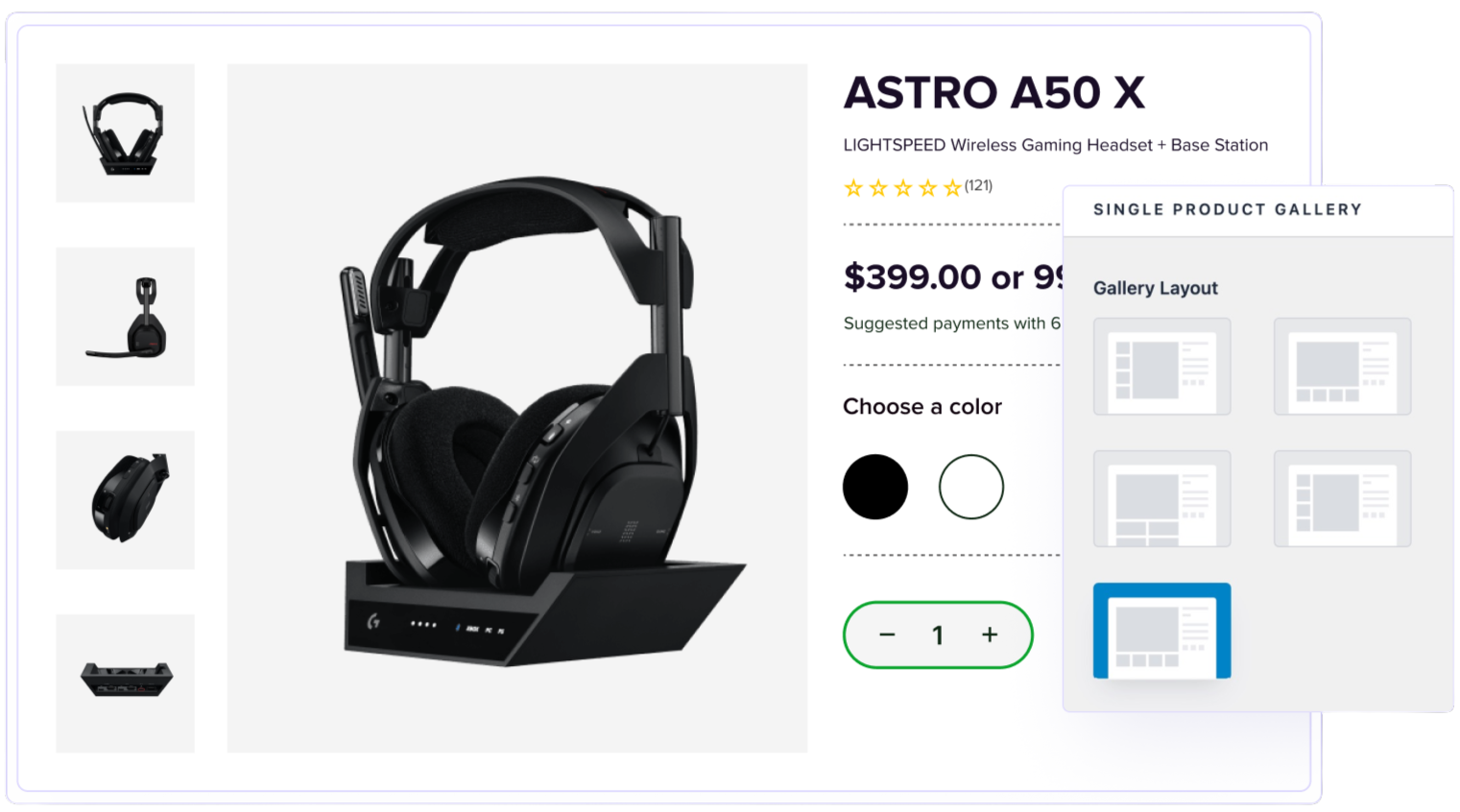
Task: Pick the second-row right layout with left thumbnails
Action: (1342, 499)
